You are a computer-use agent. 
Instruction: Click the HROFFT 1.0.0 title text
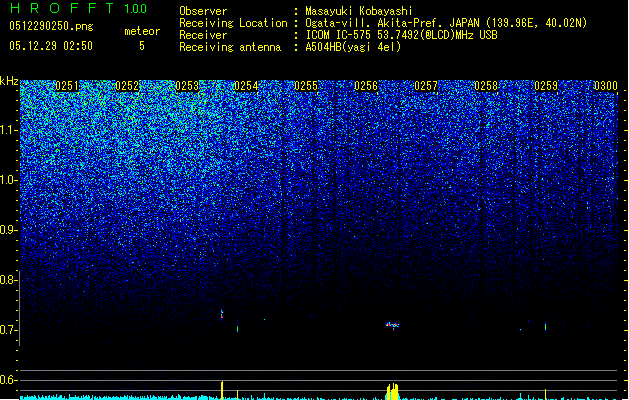(79, 8)
